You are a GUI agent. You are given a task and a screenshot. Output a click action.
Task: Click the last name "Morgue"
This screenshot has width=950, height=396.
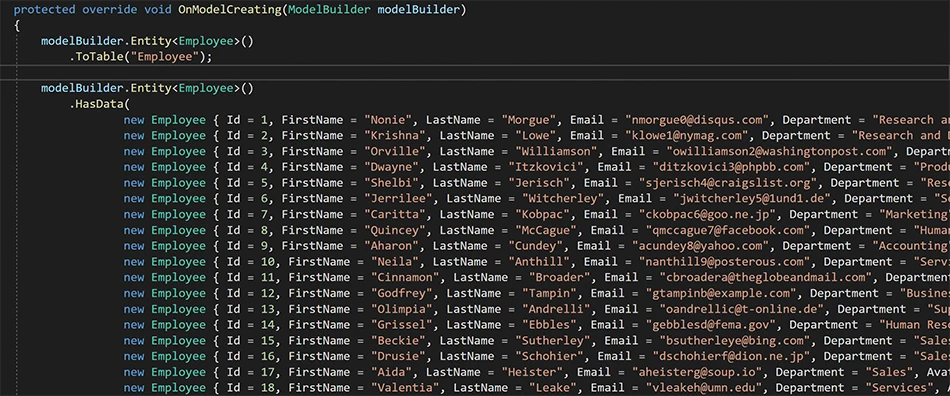[x=529, y=120]
